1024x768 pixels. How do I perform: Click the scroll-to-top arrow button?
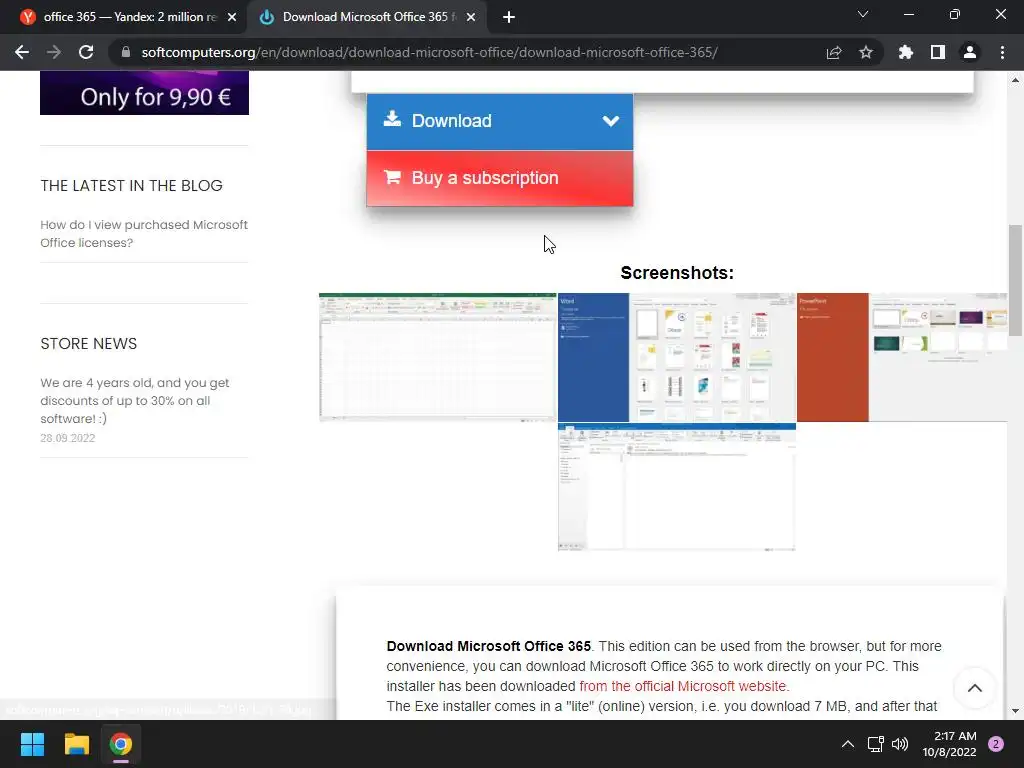point(974,688)
